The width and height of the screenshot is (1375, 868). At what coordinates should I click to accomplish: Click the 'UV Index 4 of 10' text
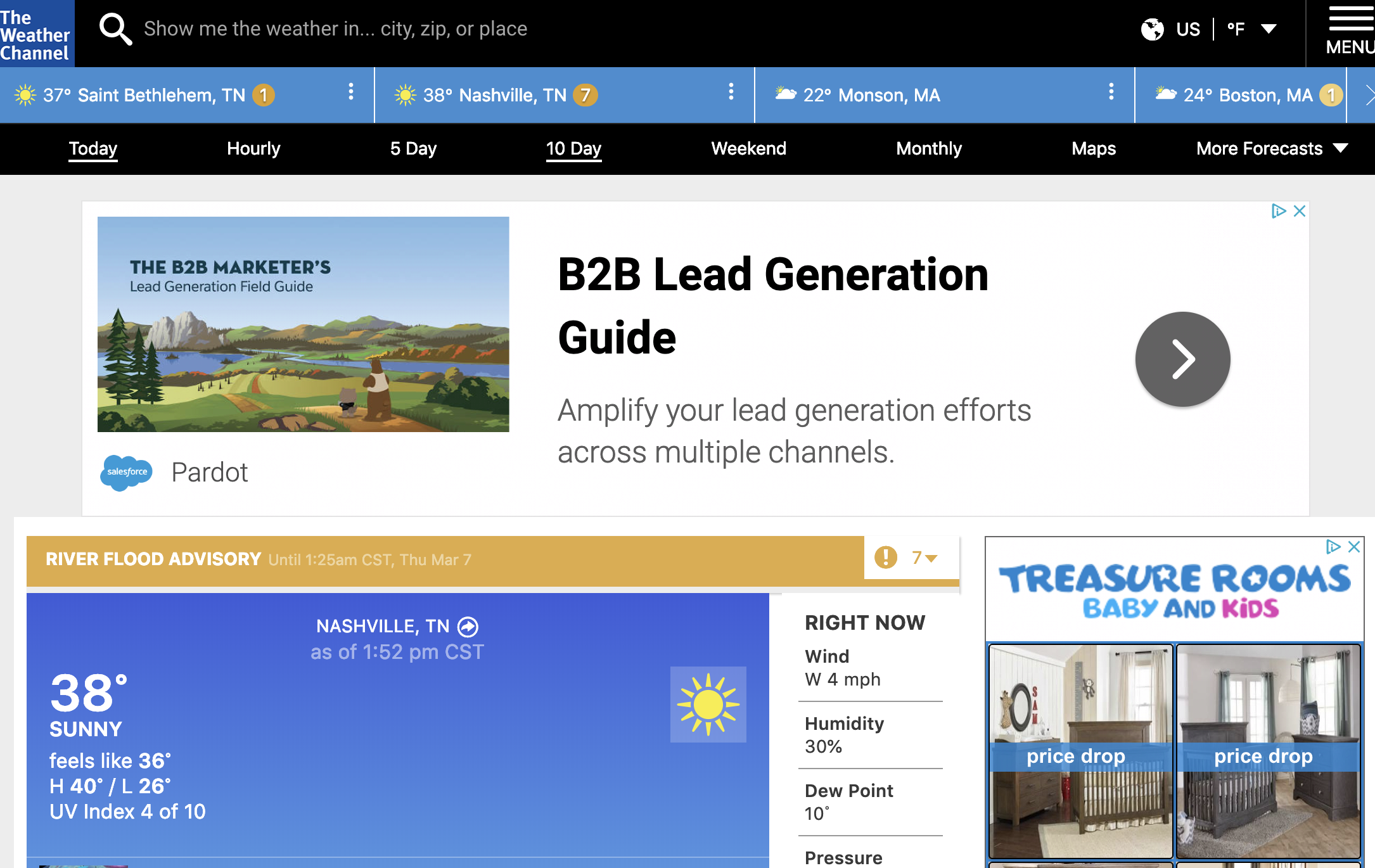click(127, 812)
